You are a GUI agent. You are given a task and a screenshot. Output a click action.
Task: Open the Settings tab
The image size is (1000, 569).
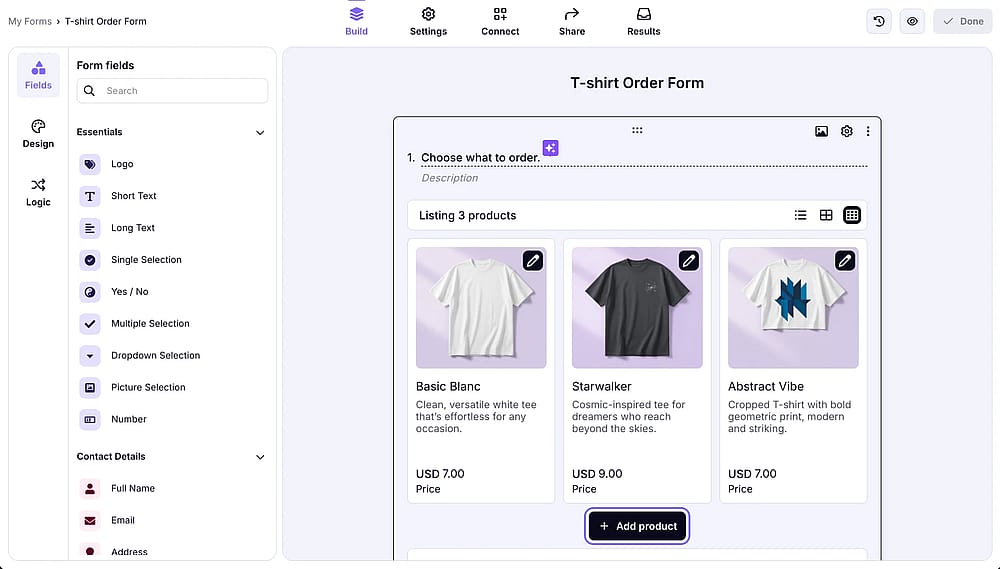tap(428, 21)
